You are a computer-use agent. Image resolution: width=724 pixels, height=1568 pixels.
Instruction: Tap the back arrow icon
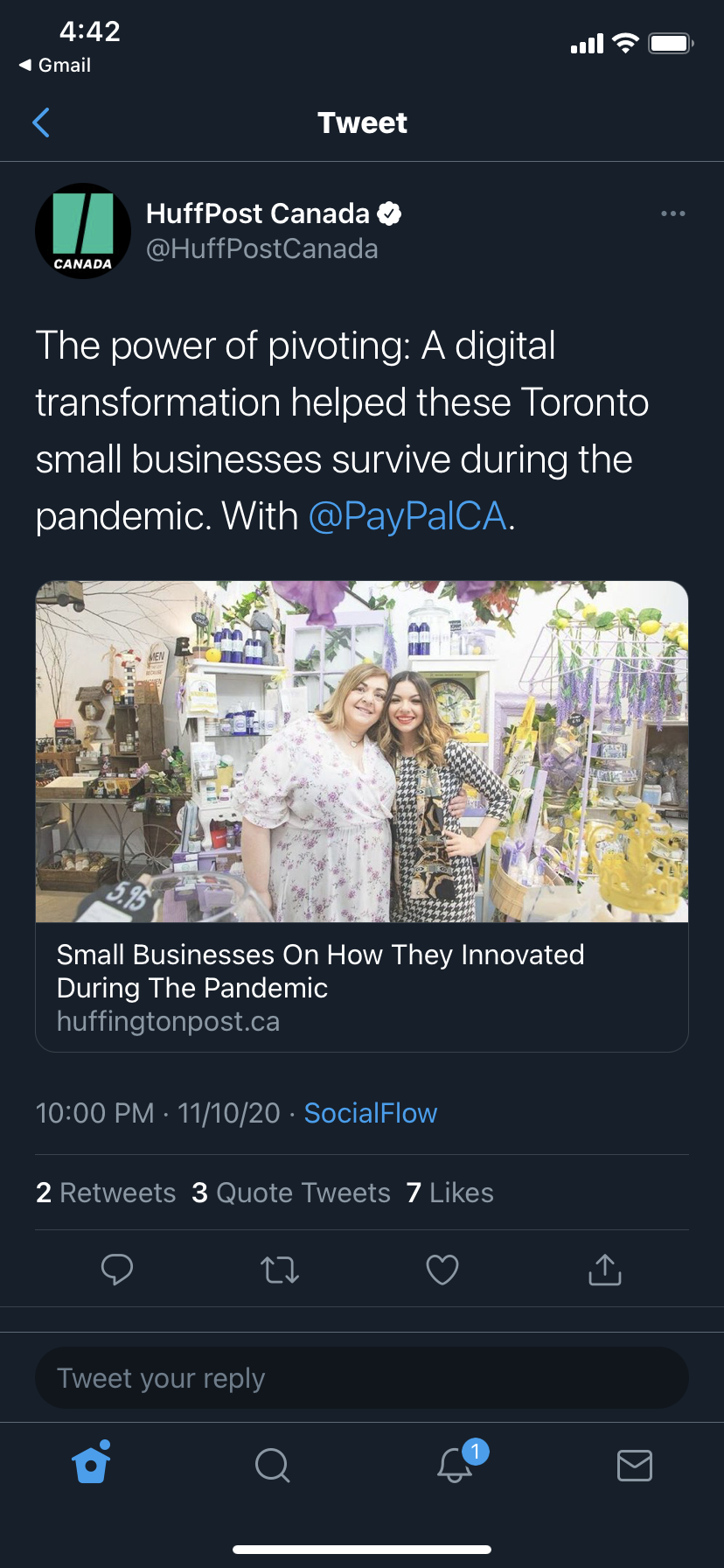click(x=41, y=123)
